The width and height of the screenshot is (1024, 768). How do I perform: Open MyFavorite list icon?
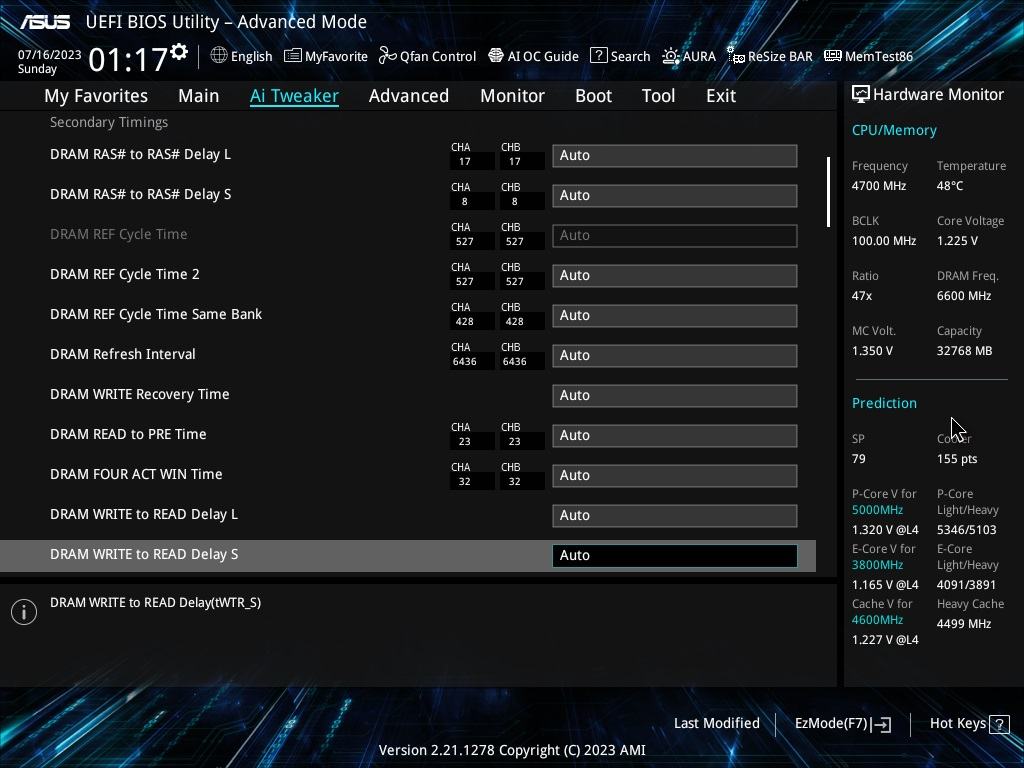click(x=293, y=56)
